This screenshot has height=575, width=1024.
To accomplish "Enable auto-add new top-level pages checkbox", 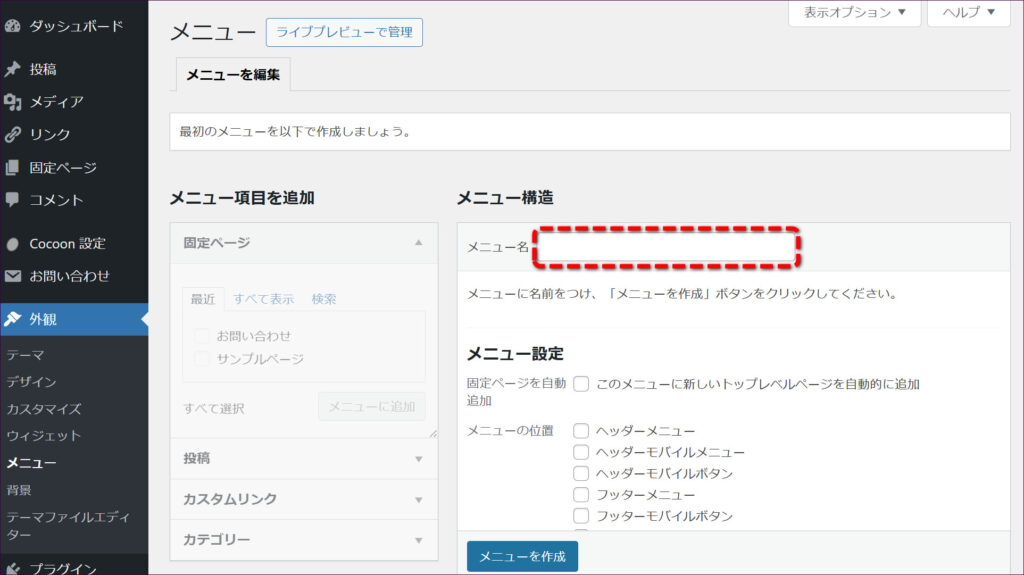I will coord(581,384).
